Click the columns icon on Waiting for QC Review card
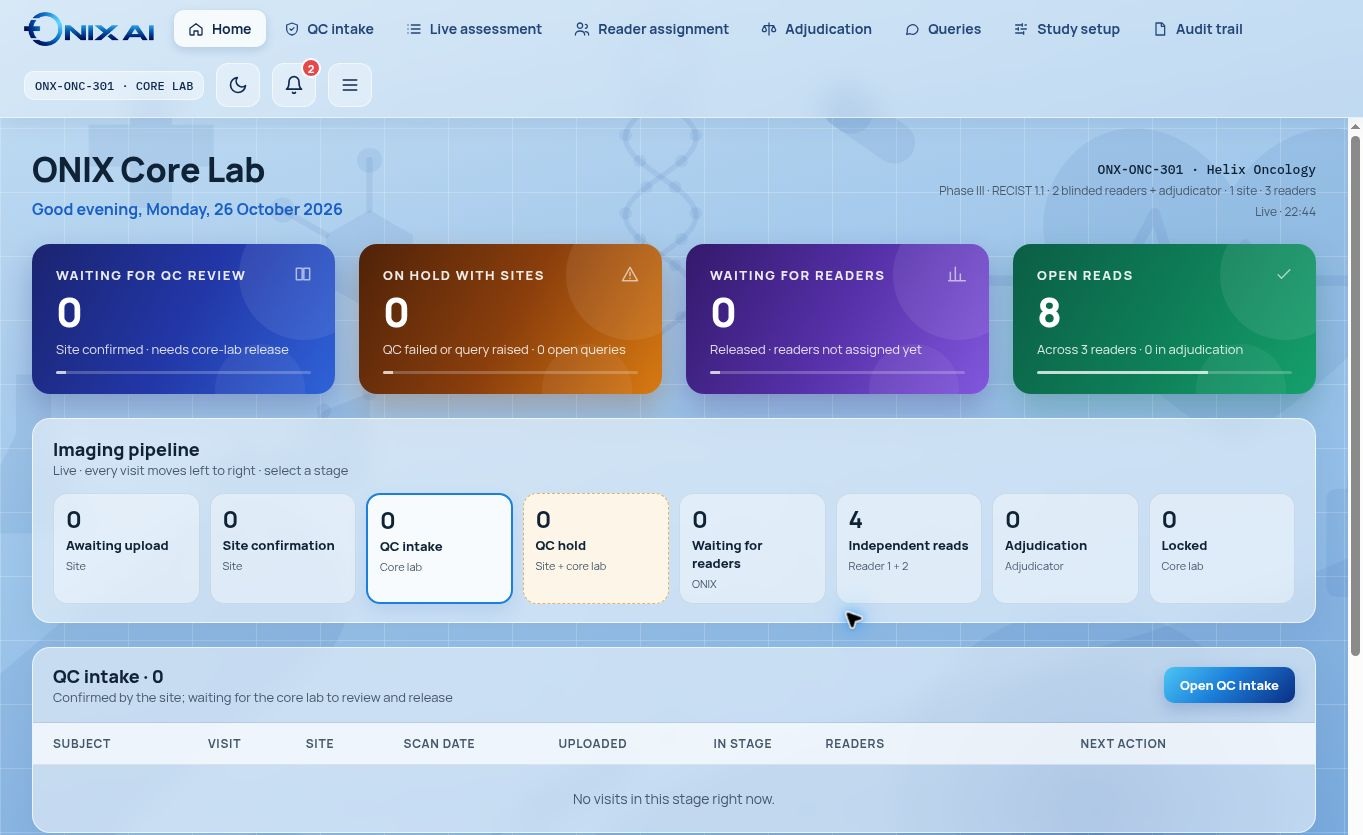This screenshot has width=1363, height=835. (x=303, y=274)
